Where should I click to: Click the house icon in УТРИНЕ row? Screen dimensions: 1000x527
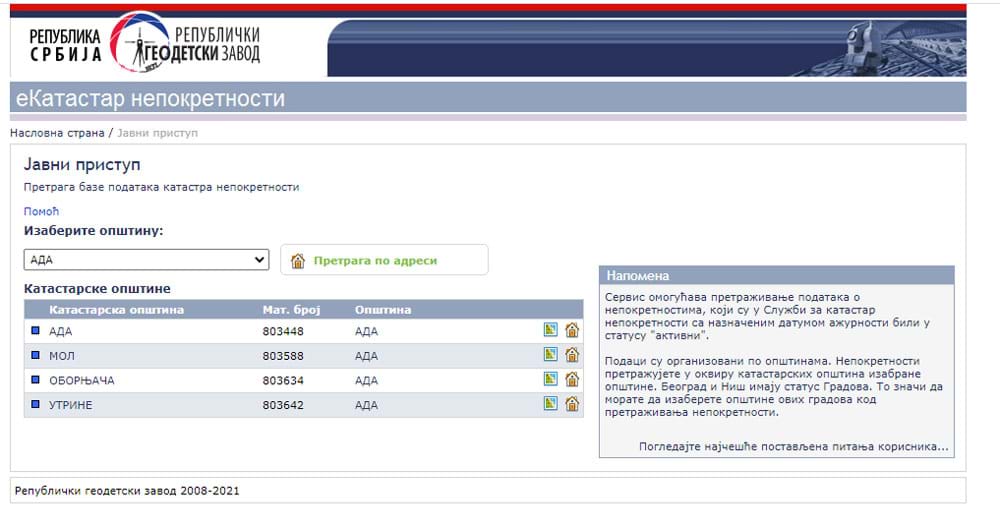point(572,404)
